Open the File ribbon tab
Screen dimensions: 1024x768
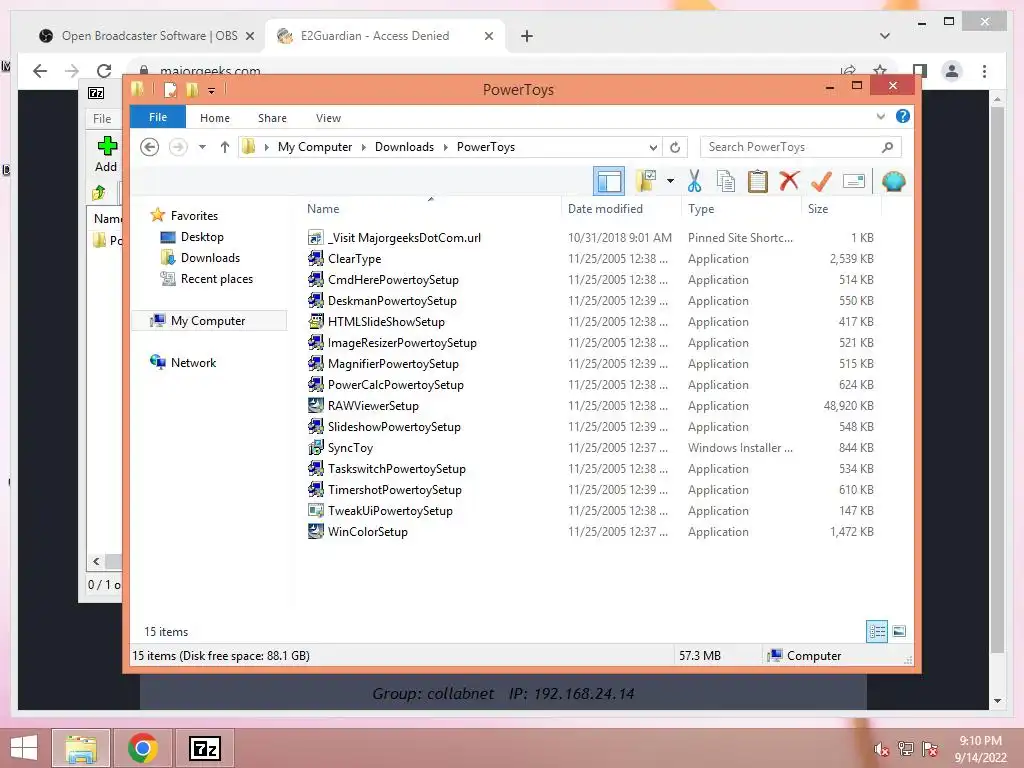click(x=158, y=117)
